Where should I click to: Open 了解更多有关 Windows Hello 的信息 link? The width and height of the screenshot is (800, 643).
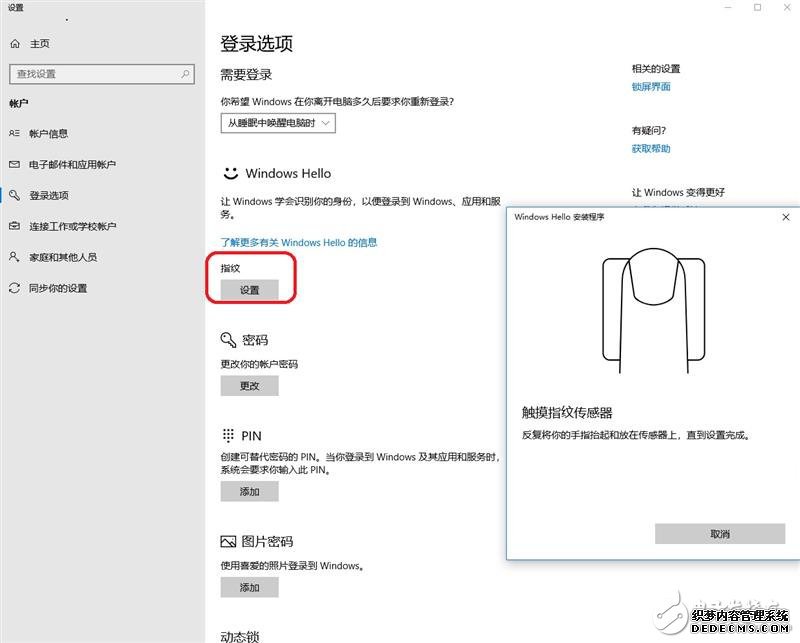point(299,242)
